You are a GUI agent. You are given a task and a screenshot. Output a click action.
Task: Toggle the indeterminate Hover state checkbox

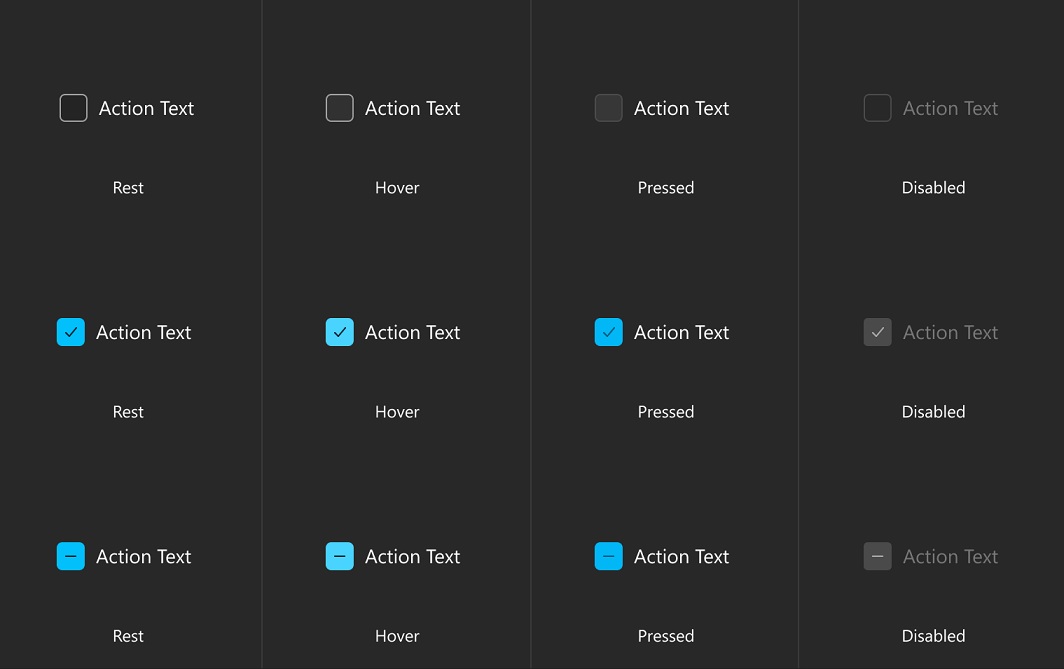pos(339,556)
